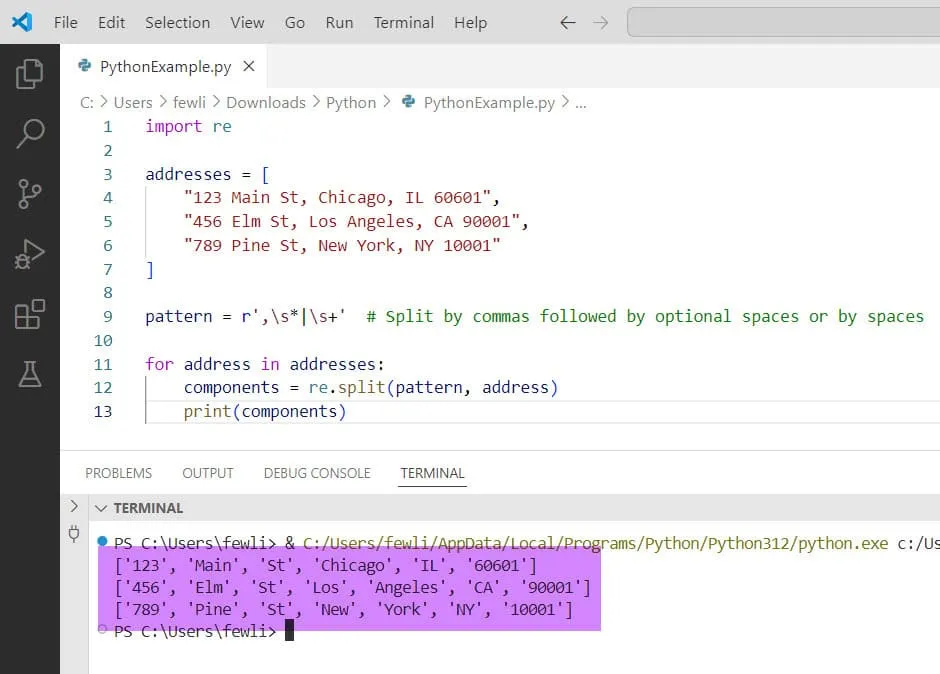Click the Downloads breadcrumb folder
Image resolution: width=940 pixels, height=674 pixels.
265,102
